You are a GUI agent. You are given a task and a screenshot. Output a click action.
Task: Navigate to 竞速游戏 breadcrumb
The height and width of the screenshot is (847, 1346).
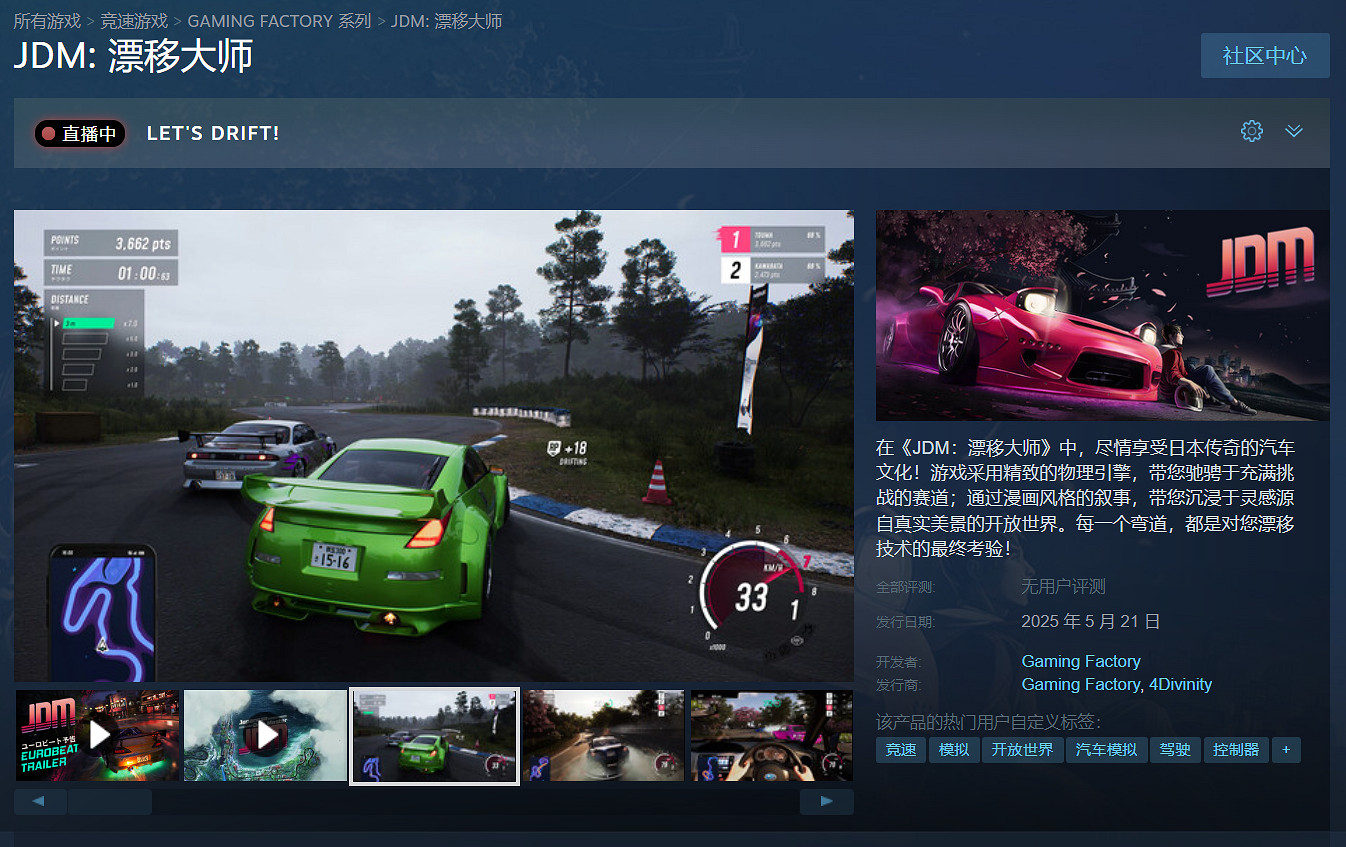pyautogui.click(x=134, y=21)
